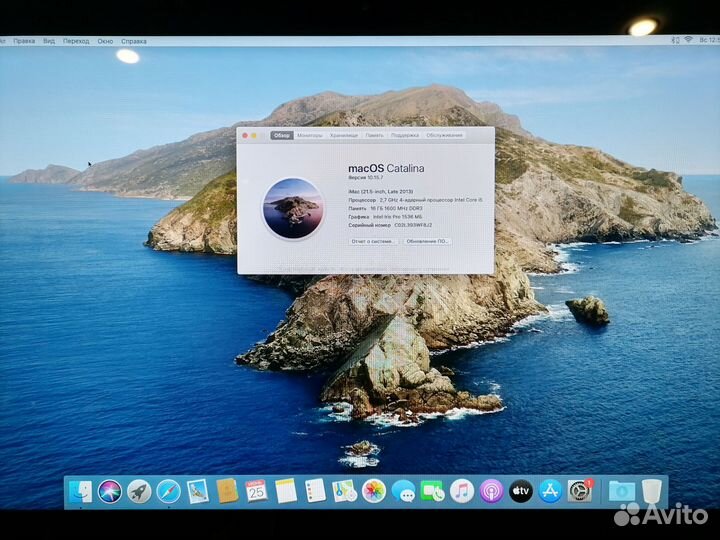
Task: Open Trash in the Dock
Action: pos(652,491)
